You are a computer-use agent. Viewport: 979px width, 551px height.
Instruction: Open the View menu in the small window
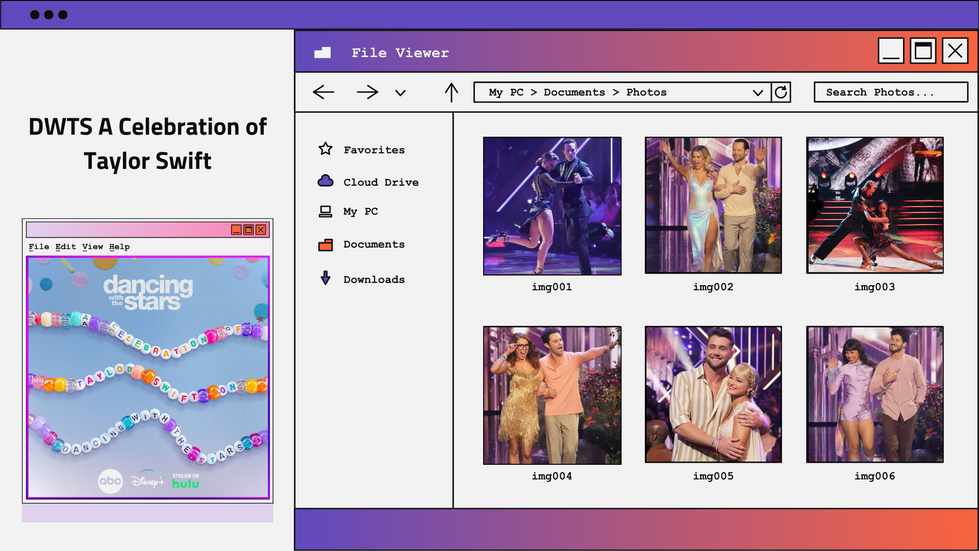point(92,246)
